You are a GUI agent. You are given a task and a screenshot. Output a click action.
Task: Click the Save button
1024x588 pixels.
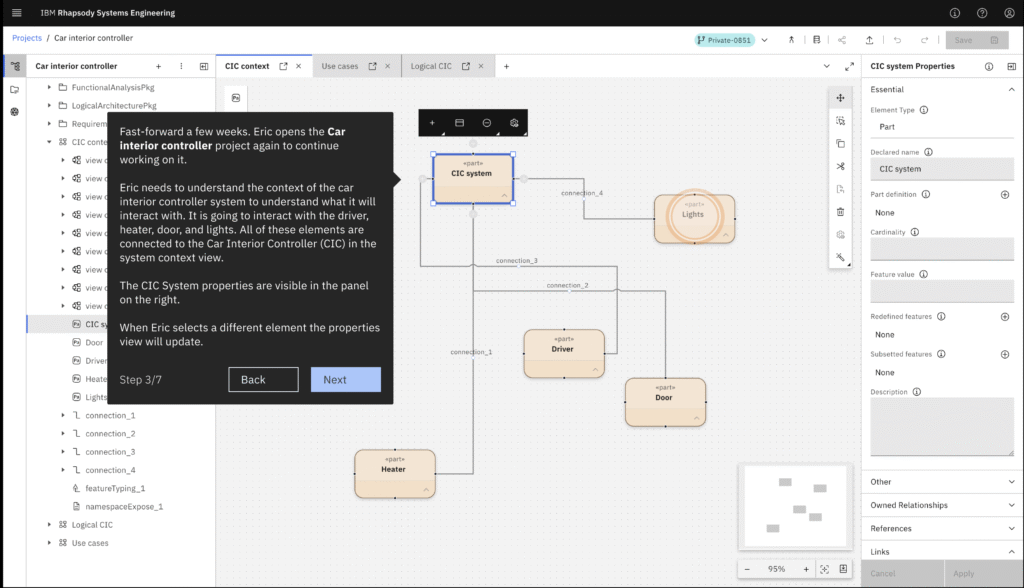[x=976, y=40]
